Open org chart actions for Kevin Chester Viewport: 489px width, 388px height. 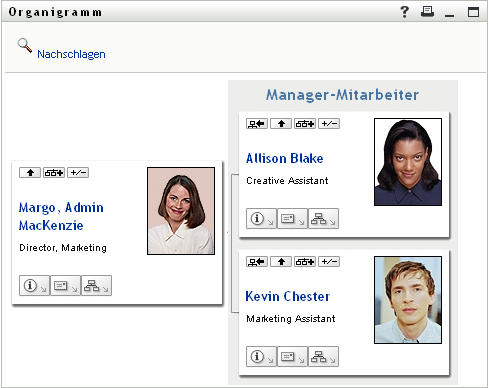[x=323, y=357]
